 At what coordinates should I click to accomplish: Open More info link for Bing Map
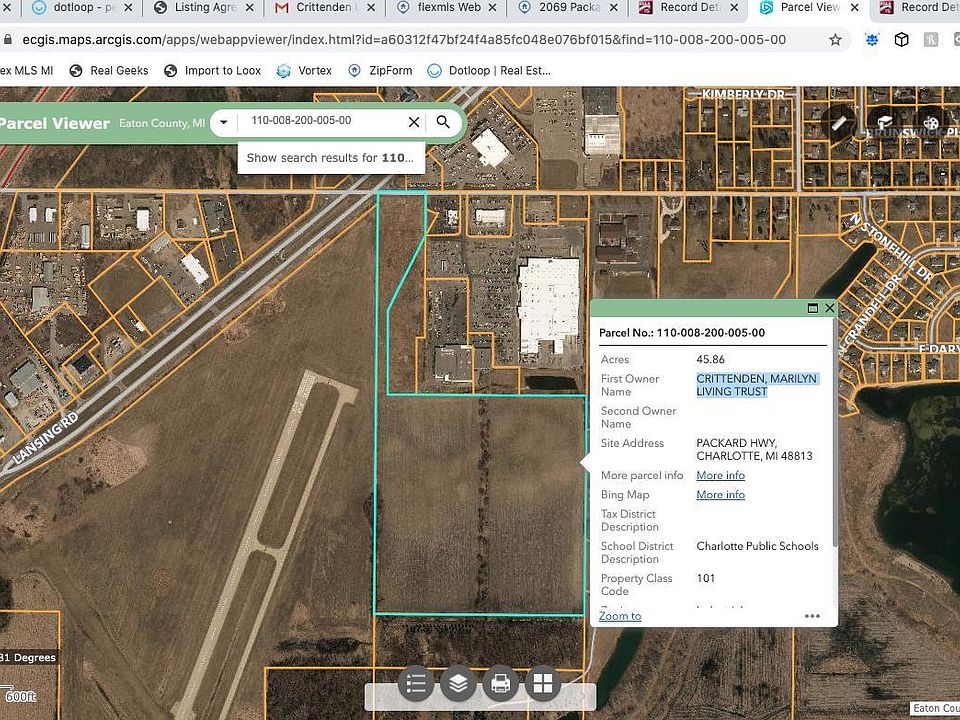point(721,495)
